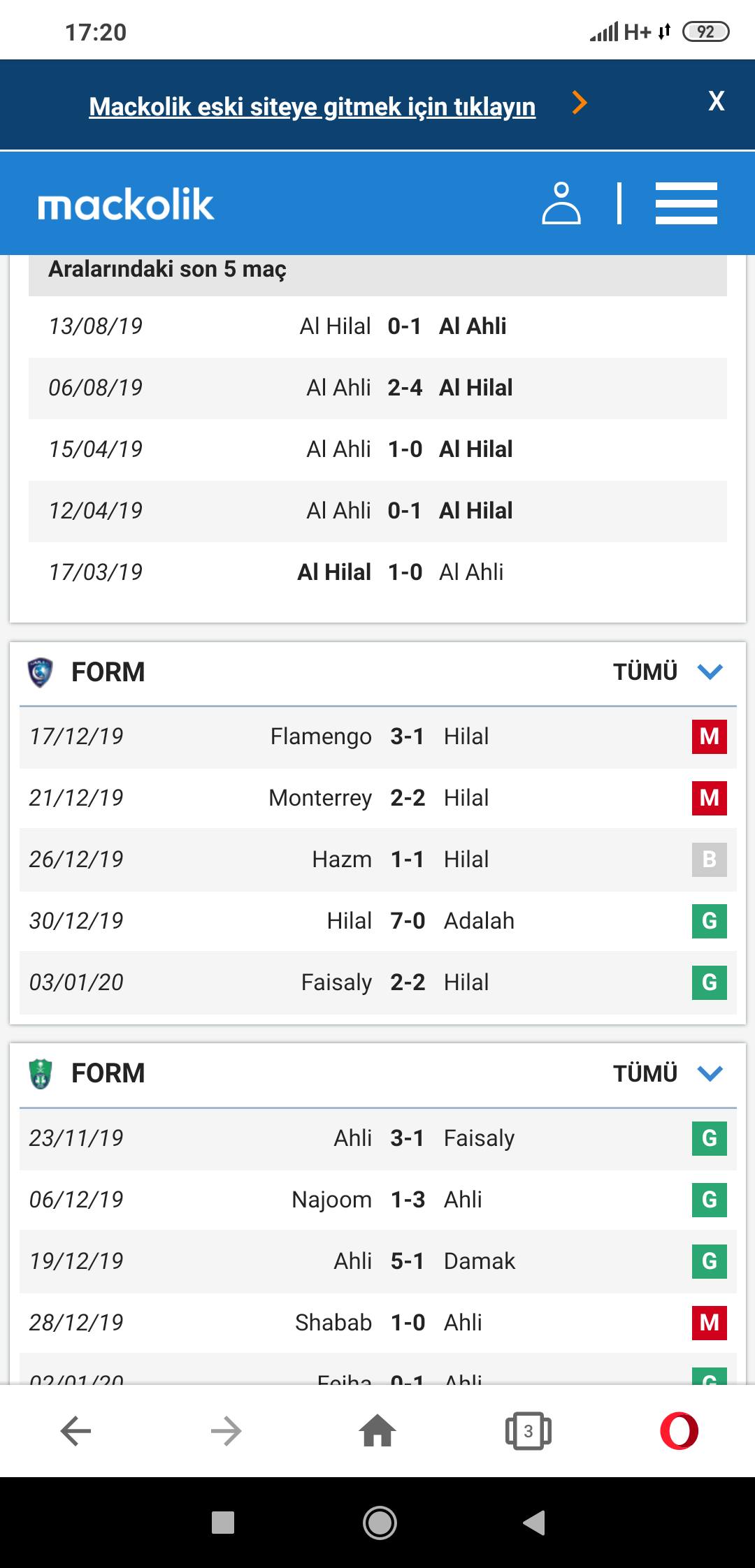The width and height of the screenshot is (755, 1568).
Task: Tap the mackolik logo
Action: click(126, 205)
